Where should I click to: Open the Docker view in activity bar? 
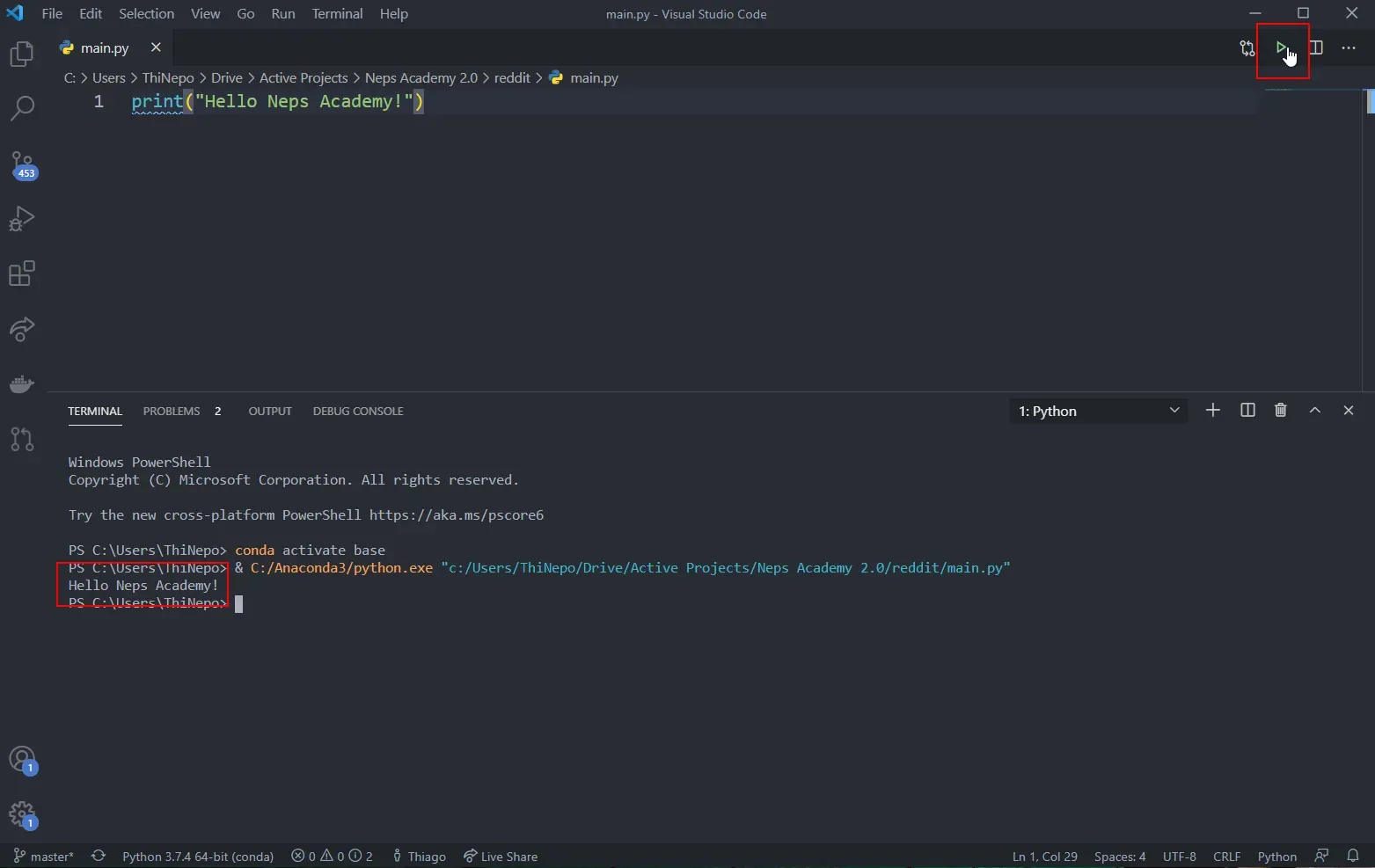[x=22, y=384]
